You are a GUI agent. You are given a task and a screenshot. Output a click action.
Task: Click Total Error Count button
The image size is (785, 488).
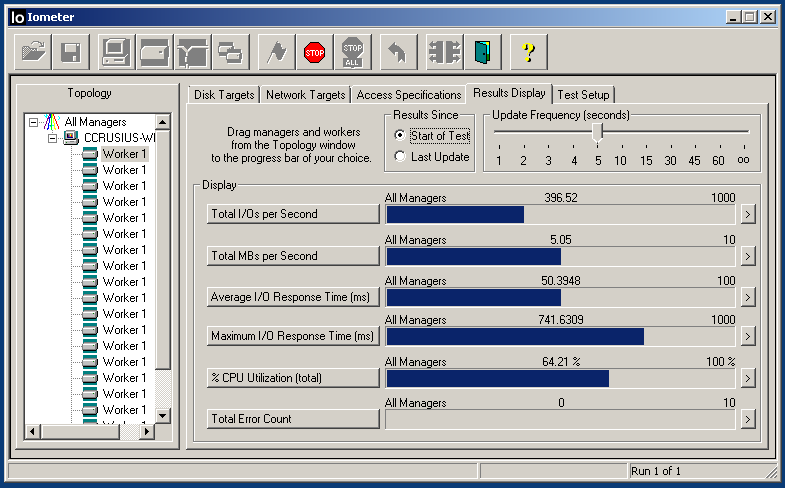(293, 419)
